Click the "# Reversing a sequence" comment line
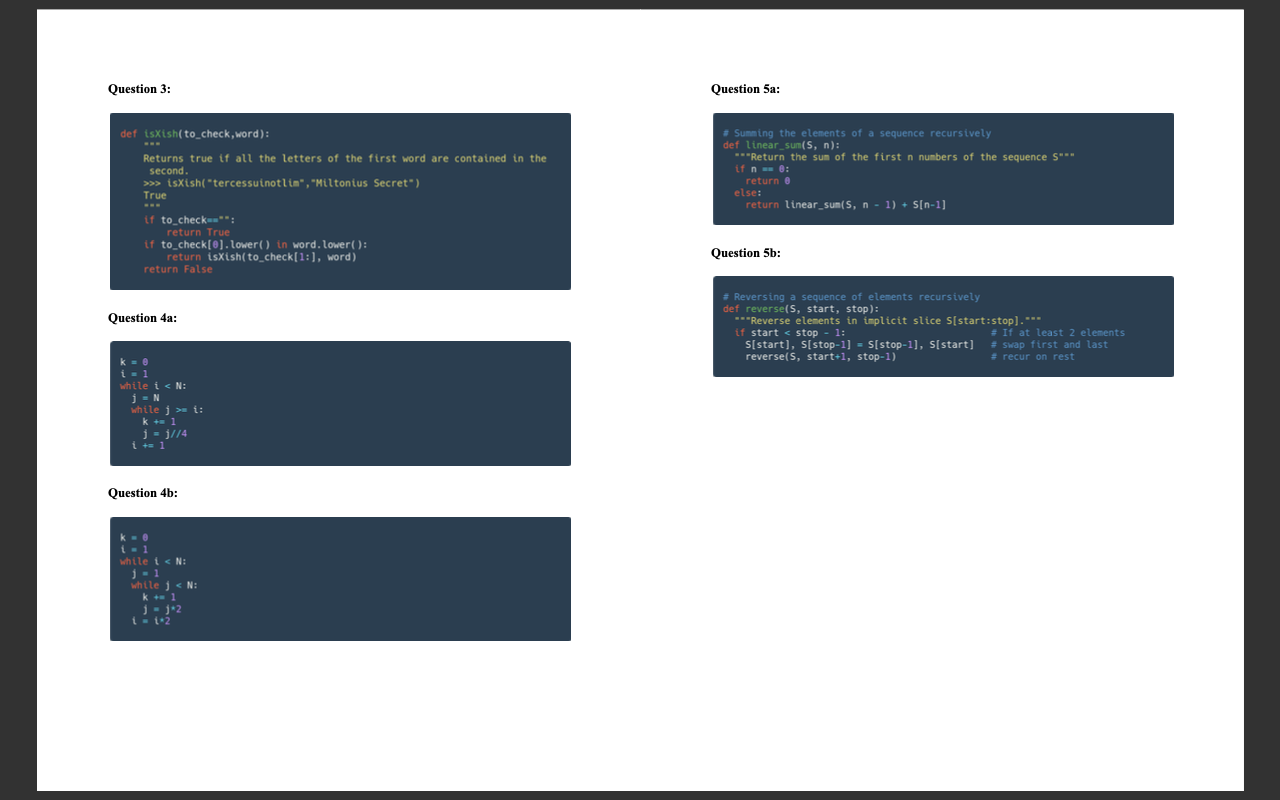Image resolution: width=1280 pixels, height=800 pixels. [851, 297]
